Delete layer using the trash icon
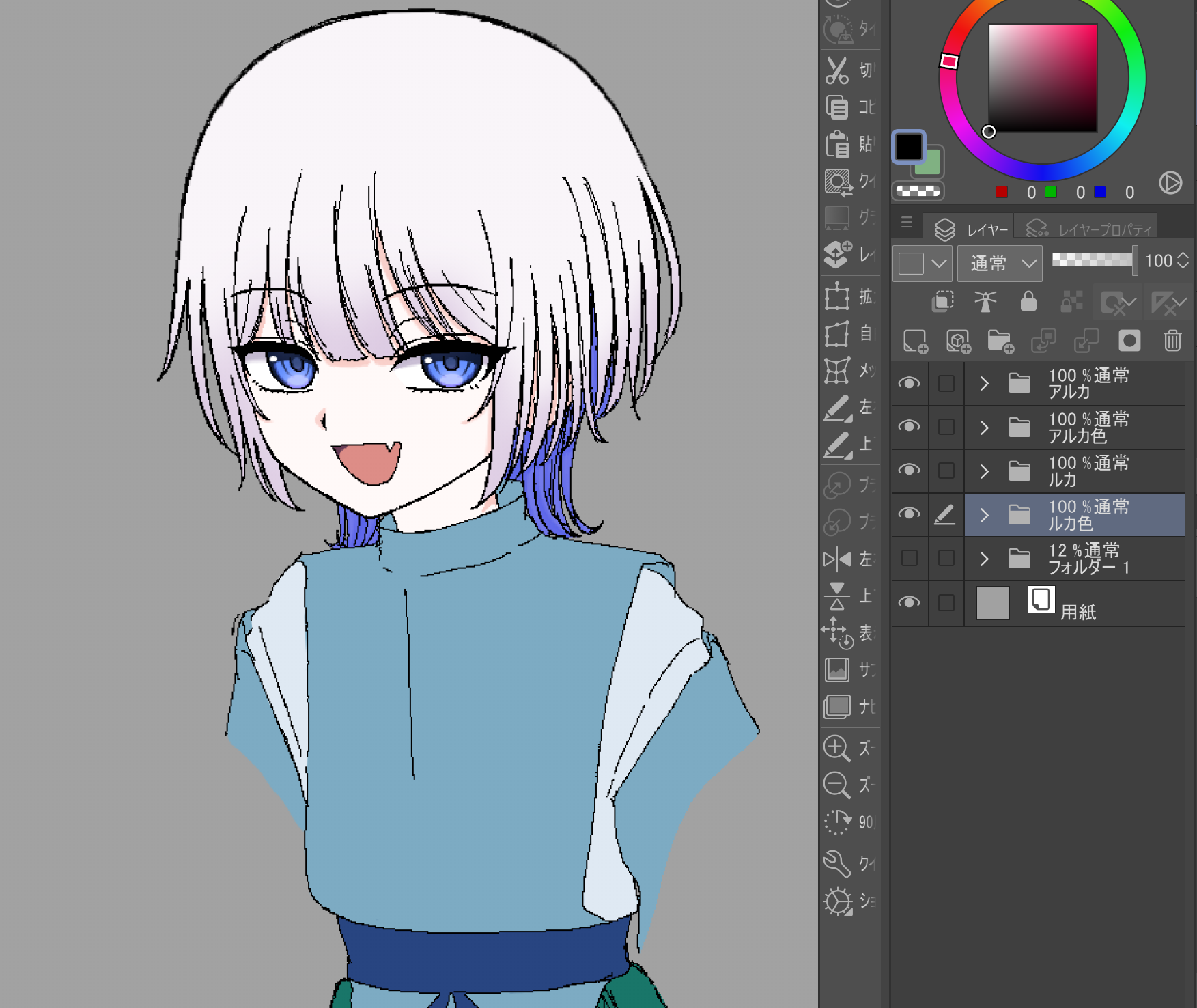 [1172, 340]
